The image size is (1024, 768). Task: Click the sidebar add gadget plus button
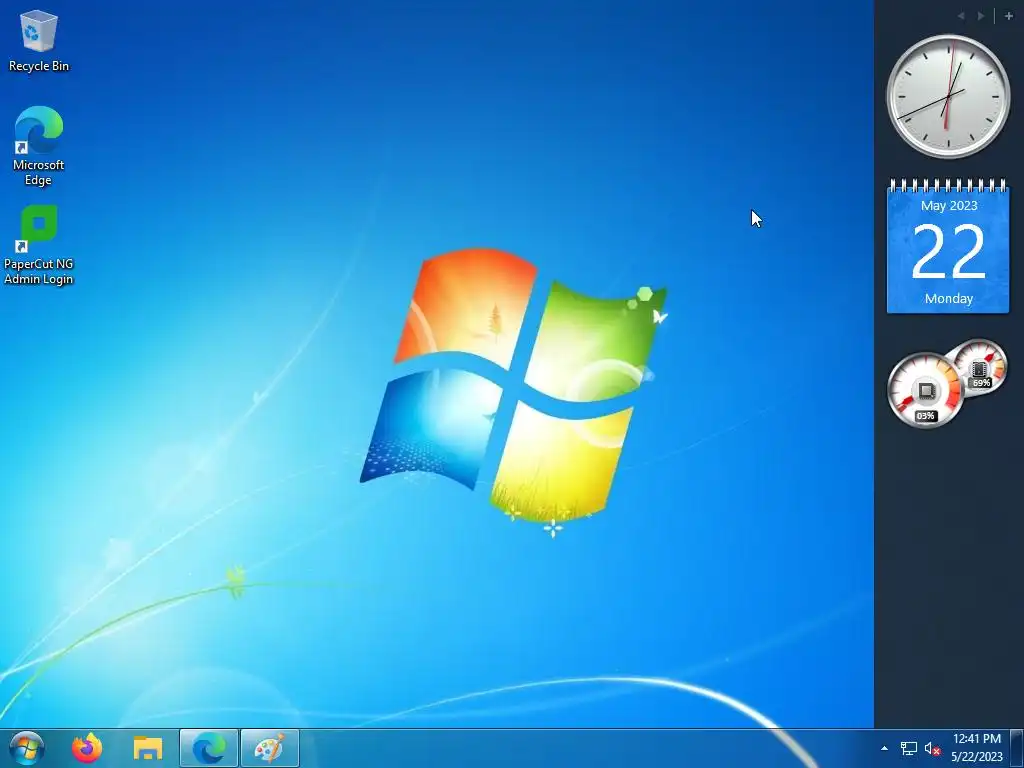[x=1008, y=16]
